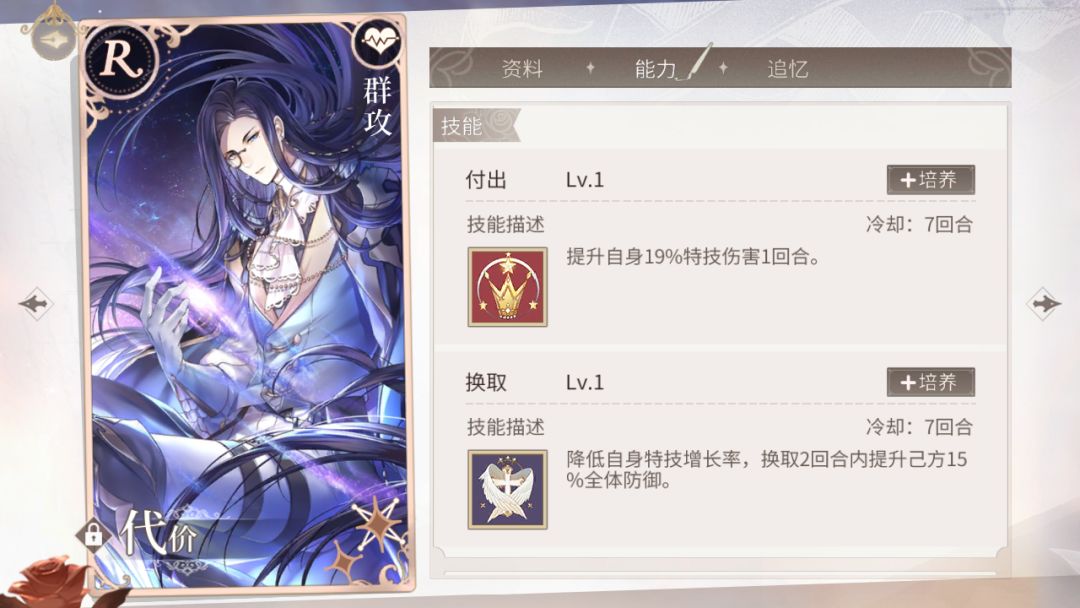Click the 技能 section header label
Image resolution: width=1080 pixels, height=608 pixels.
[461, 126]
